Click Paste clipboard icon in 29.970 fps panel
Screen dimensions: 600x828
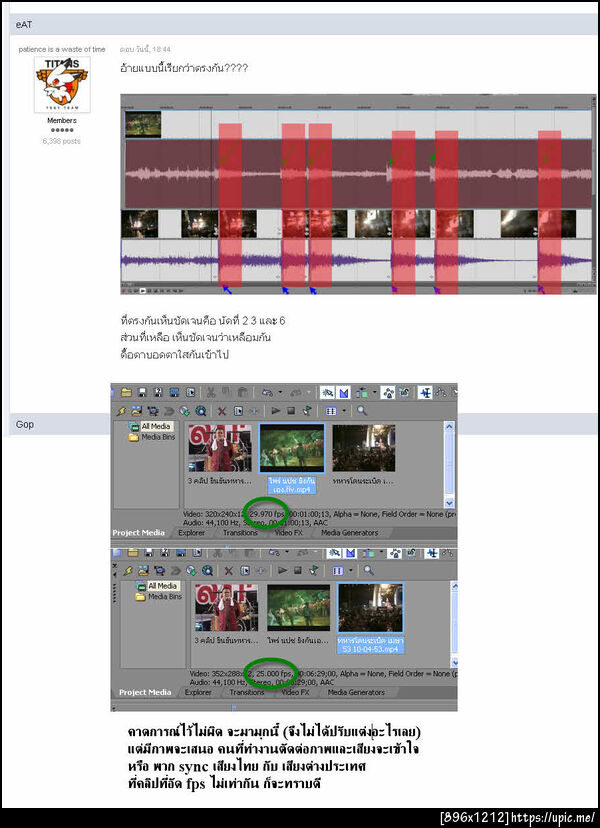pyautogui.click(x=242, y=392)
